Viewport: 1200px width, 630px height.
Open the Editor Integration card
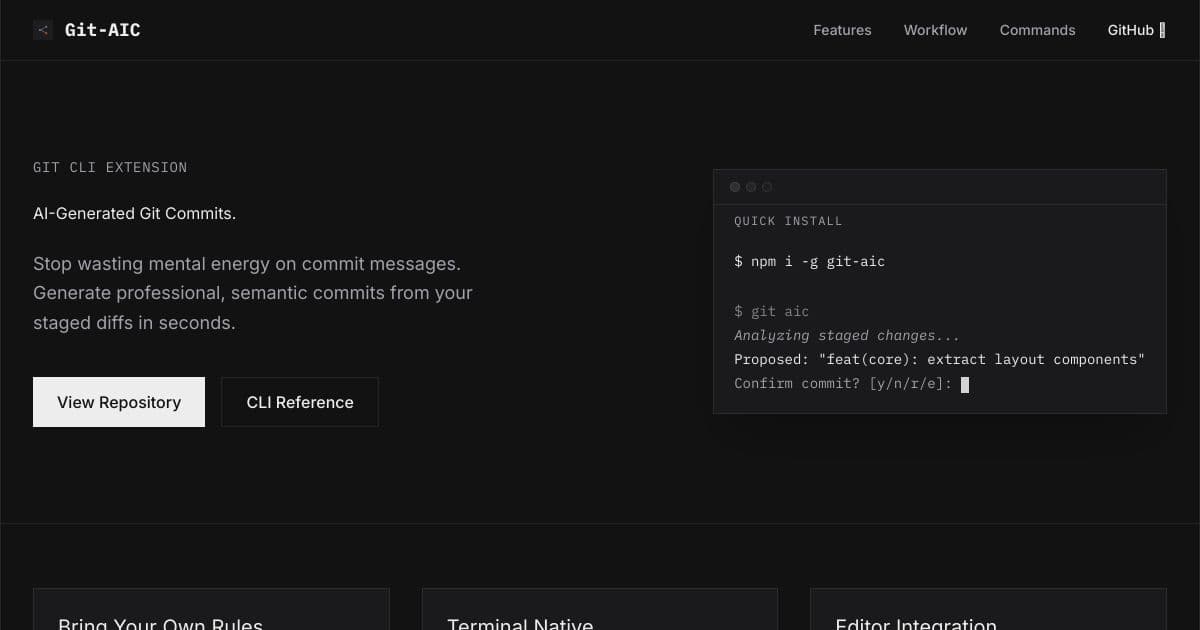[x=988, y=609]
